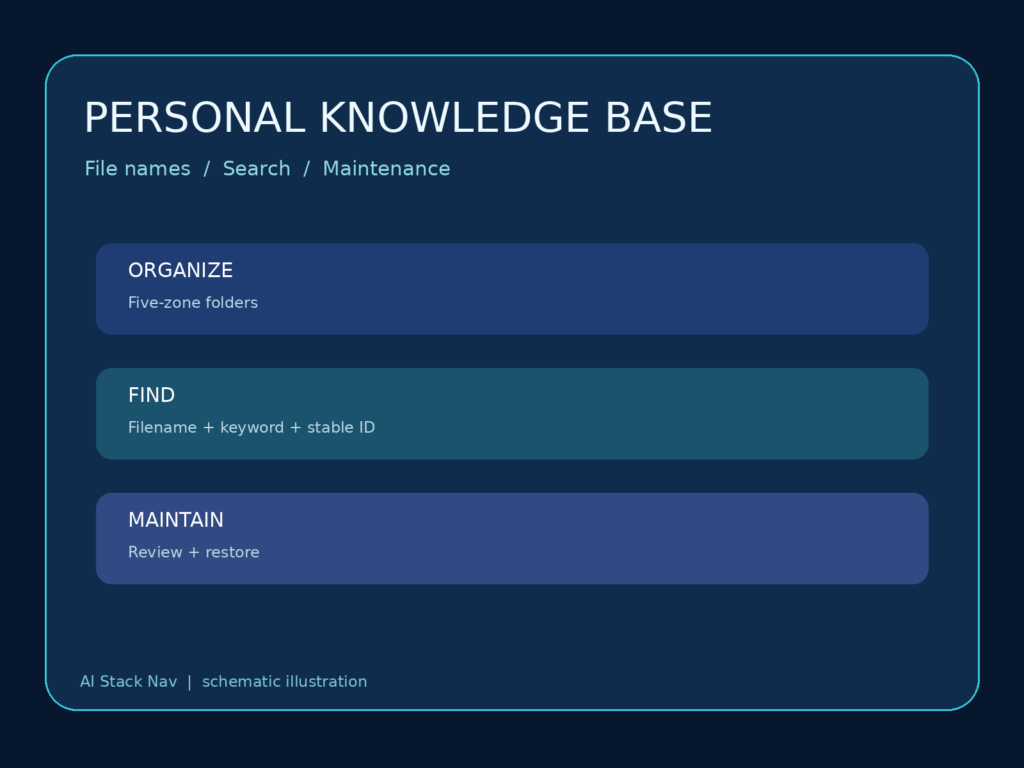Click the "PERSONAL KNOWLEDGE BASE" title

point(398,118)
